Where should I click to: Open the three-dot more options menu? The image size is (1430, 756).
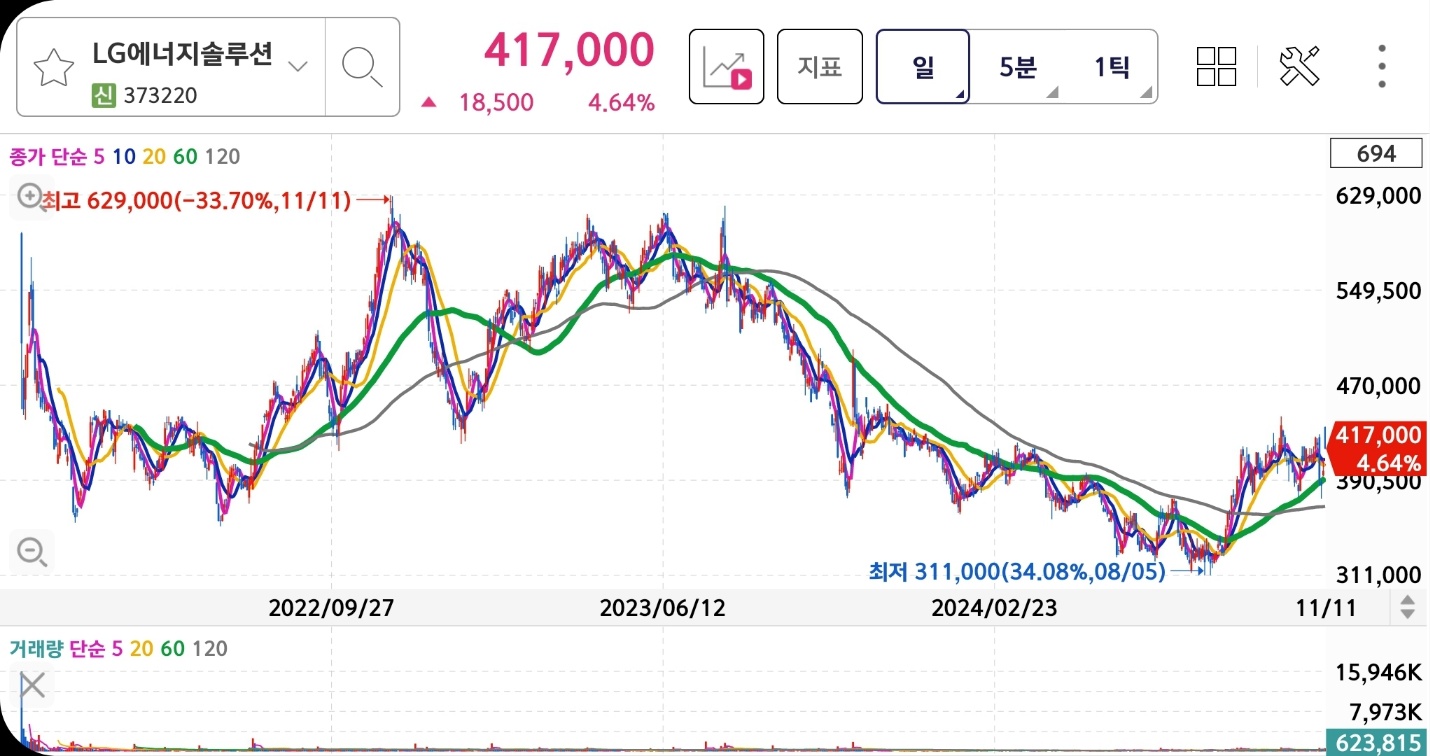tap(1382, 66)
